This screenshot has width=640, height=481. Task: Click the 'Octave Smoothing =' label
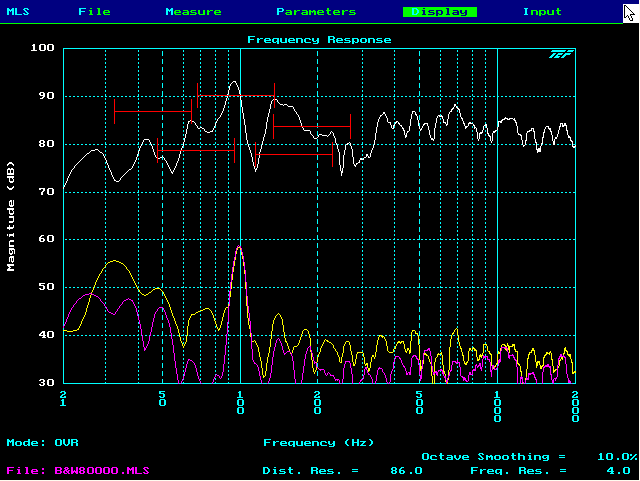click(493, 457)
